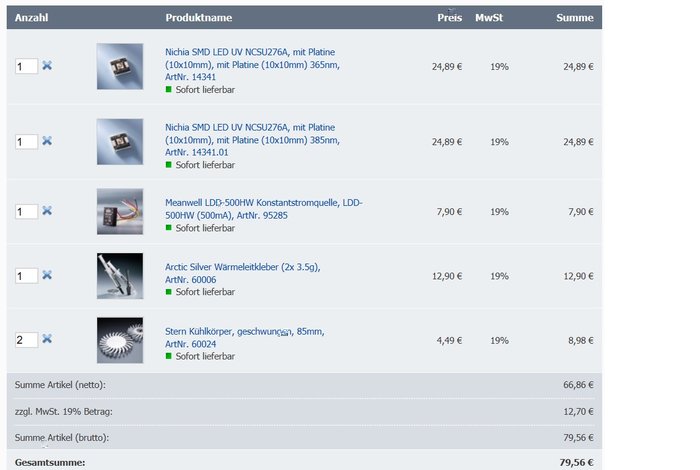700x470 pixels.
Task: View the Arctic Silver product thumbnail
Action: [120, 275]
